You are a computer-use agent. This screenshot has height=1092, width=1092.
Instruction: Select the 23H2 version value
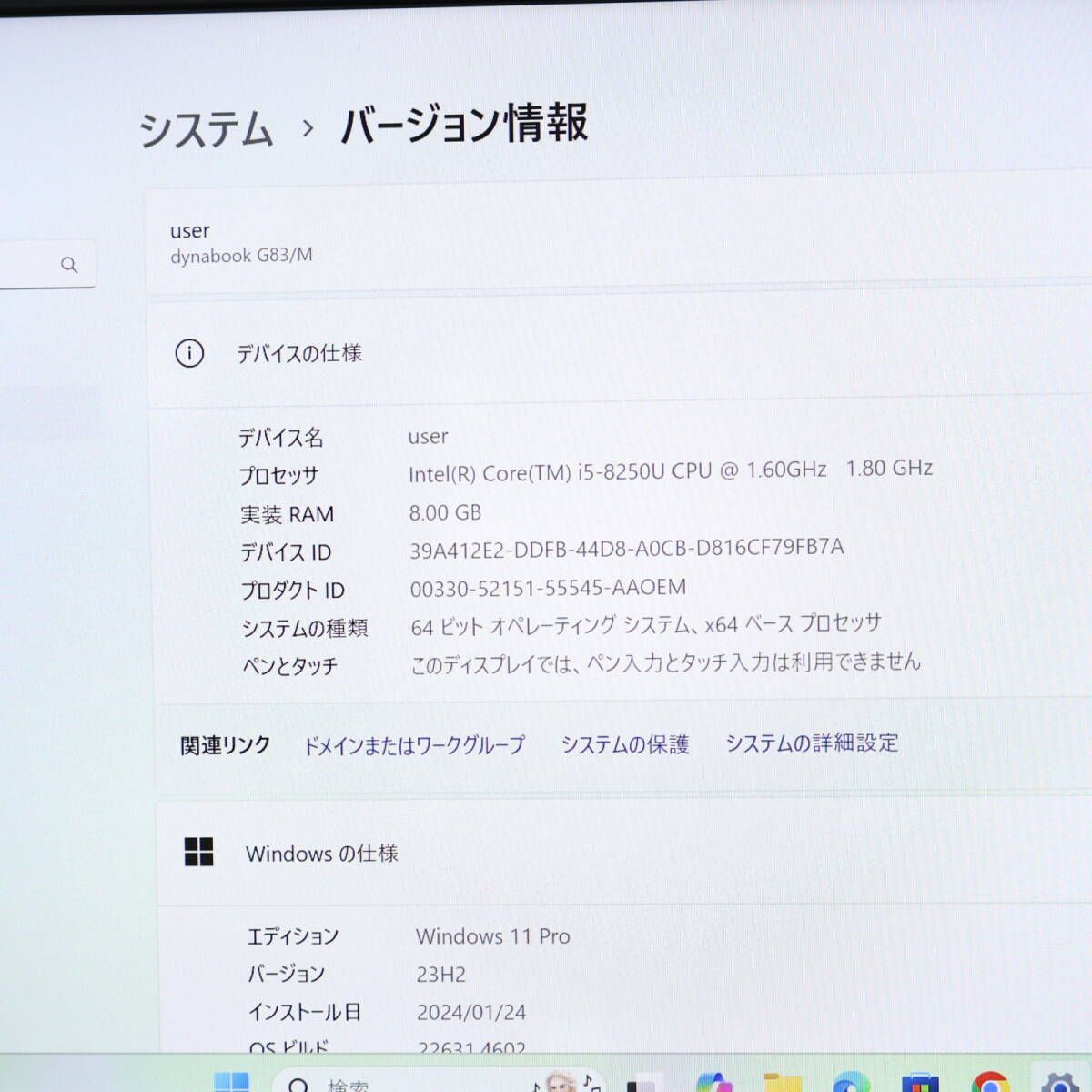441,975
